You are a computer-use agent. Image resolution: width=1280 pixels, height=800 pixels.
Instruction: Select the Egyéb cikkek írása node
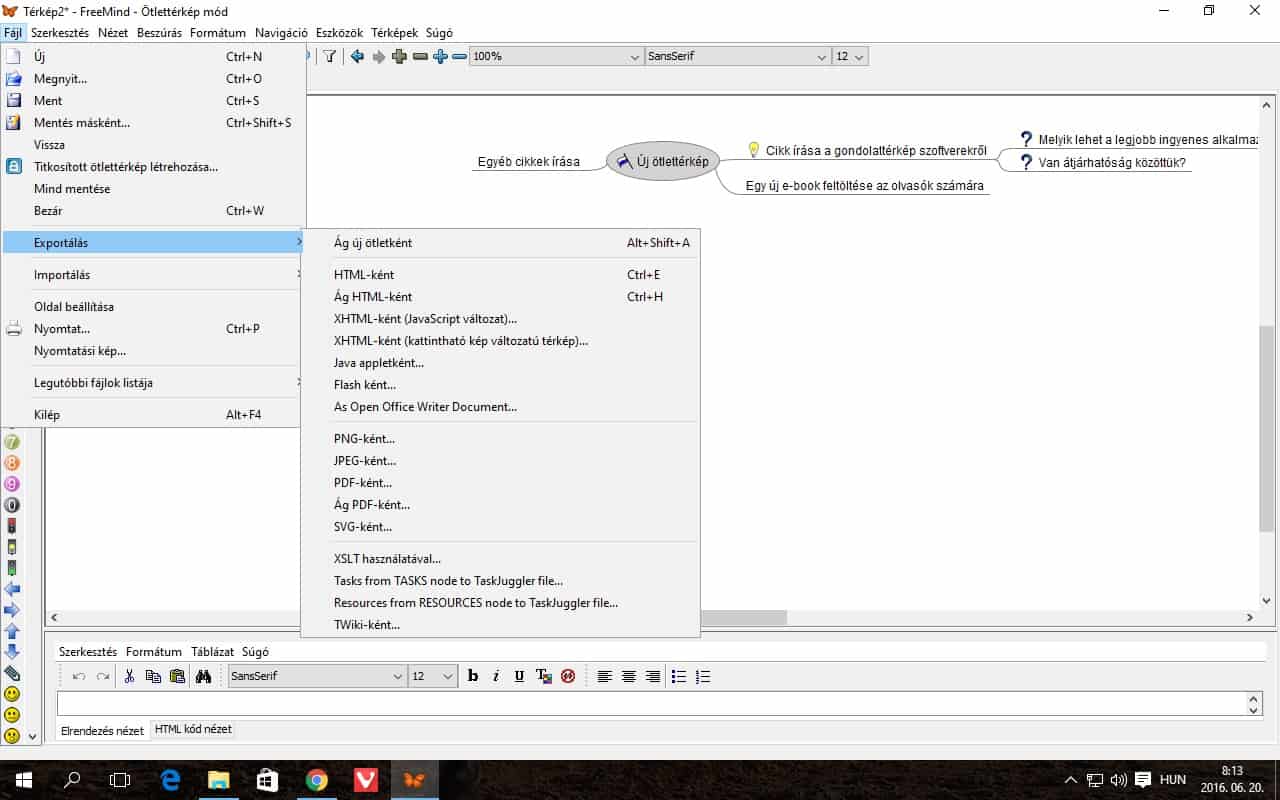pyautogui.click(x=529, y=161)
